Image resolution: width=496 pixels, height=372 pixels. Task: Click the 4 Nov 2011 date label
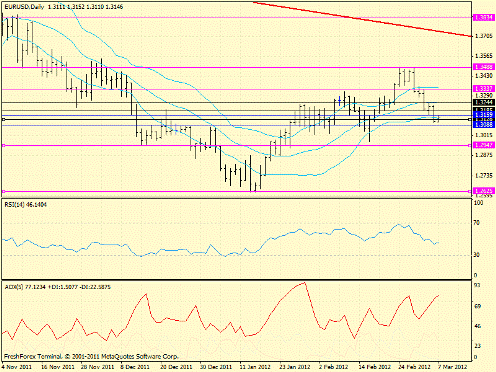tap(17, 367)
